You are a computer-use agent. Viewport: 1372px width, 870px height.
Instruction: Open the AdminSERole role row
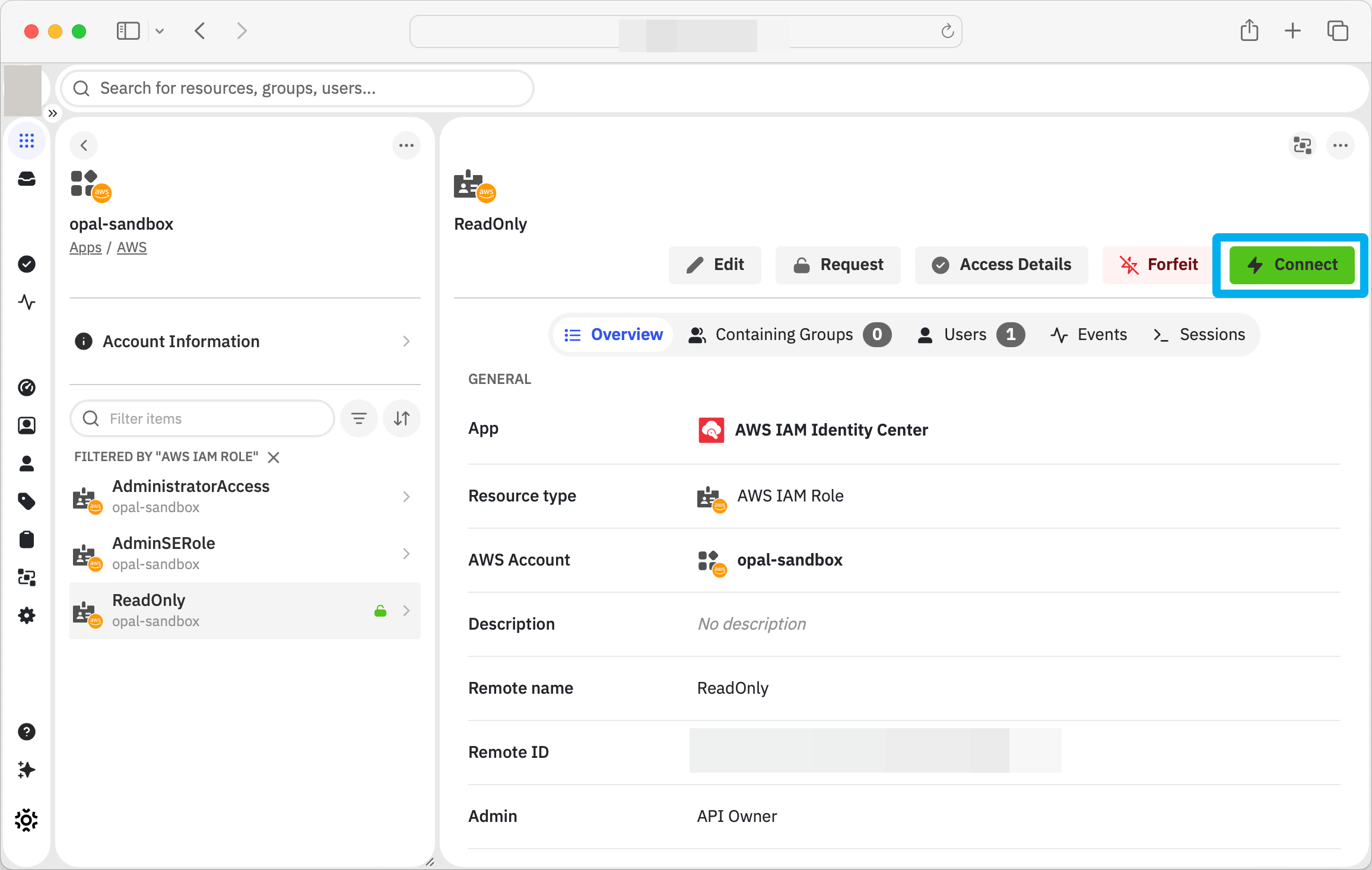coord(245,554)
